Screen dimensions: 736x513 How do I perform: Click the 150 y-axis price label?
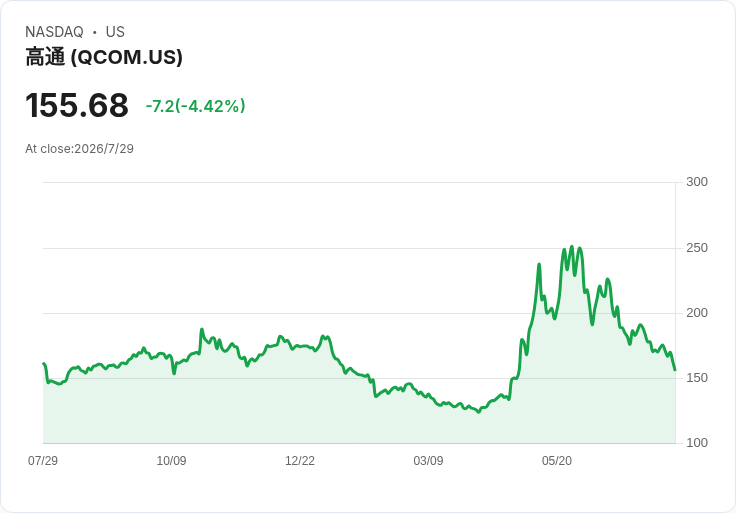pyautogui.click(x=697, y=378)
